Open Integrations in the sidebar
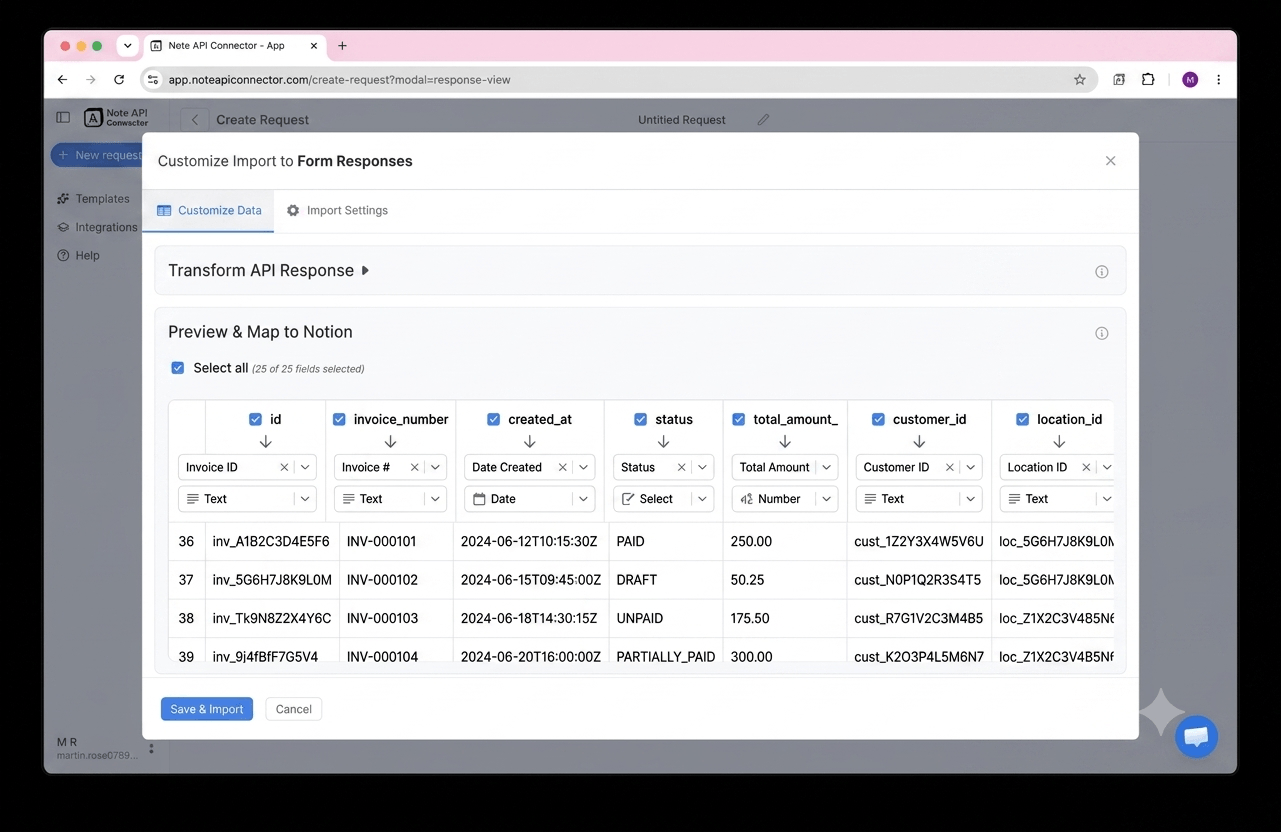This screenshot has width=1281, height=832. [x=97, y=227]
